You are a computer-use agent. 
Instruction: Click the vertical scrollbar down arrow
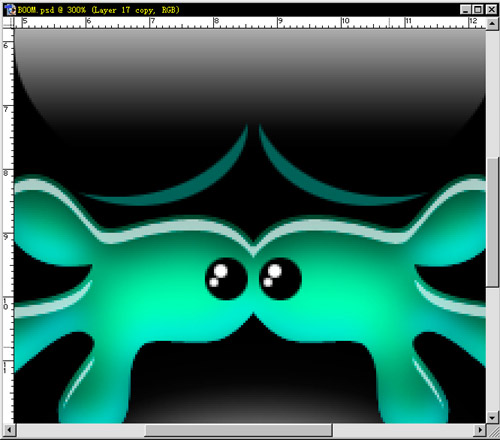pos(492,417)
